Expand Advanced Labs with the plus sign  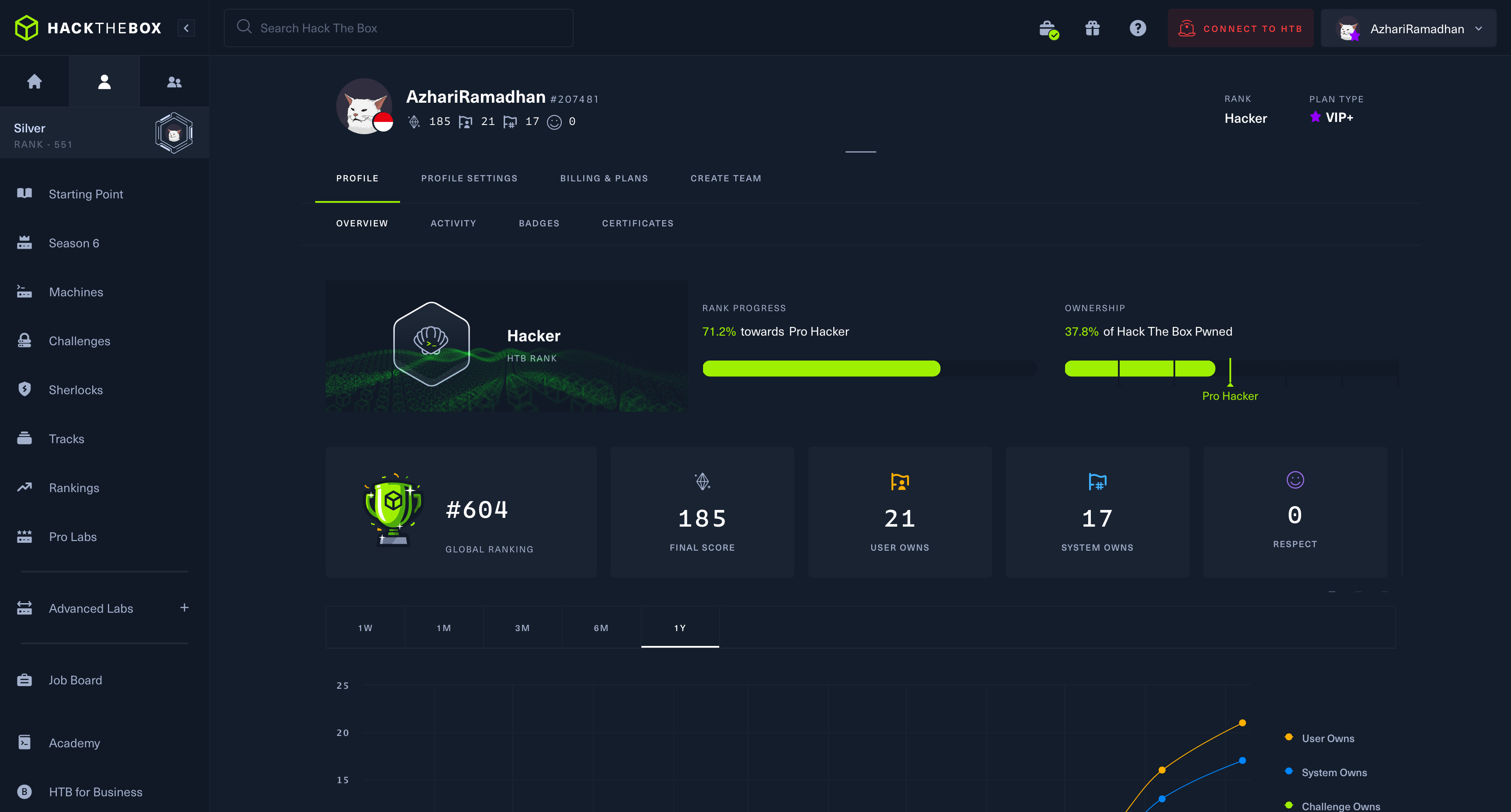(184, 607)
